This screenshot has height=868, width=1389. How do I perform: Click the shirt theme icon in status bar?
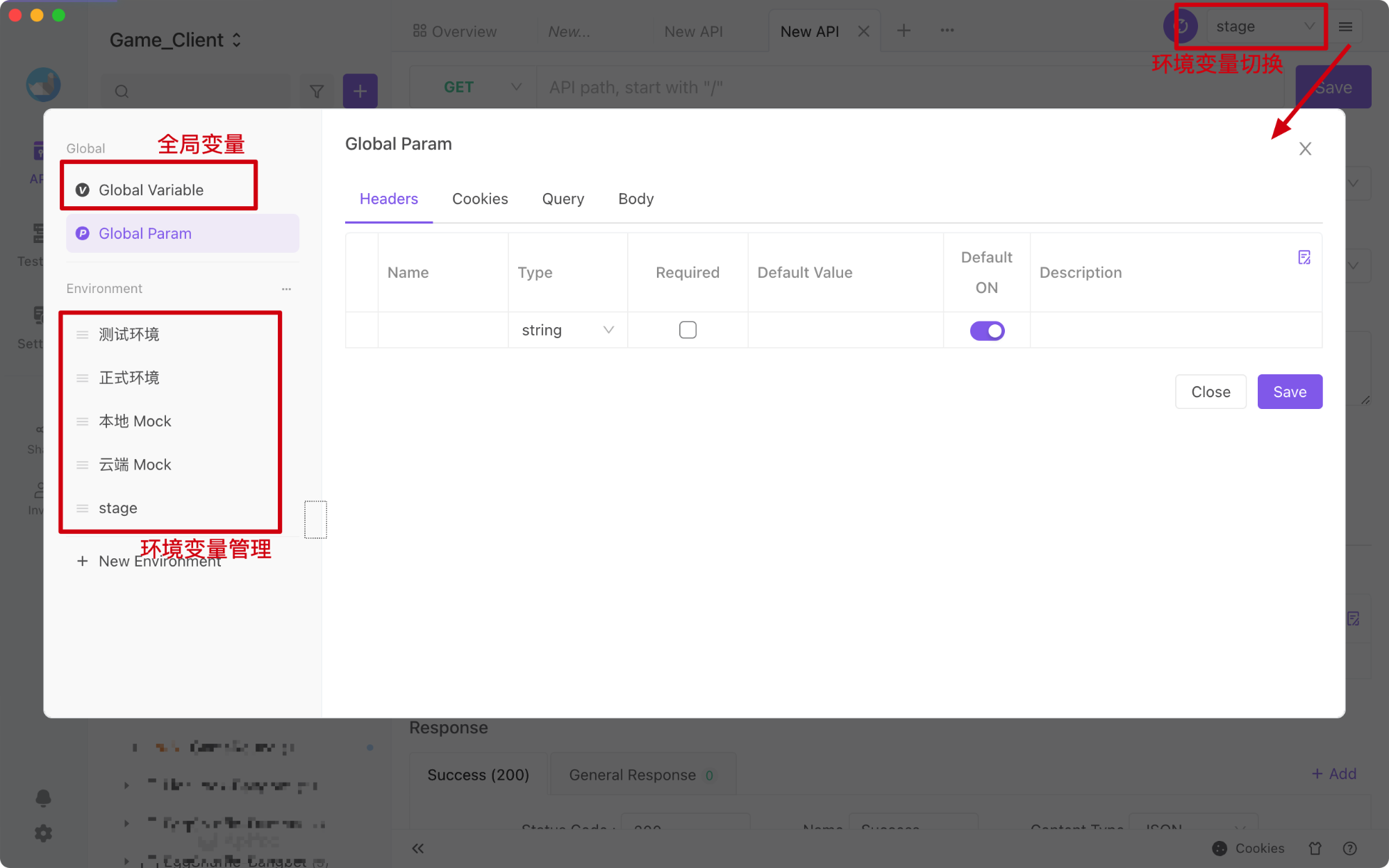click(1315, 849)
